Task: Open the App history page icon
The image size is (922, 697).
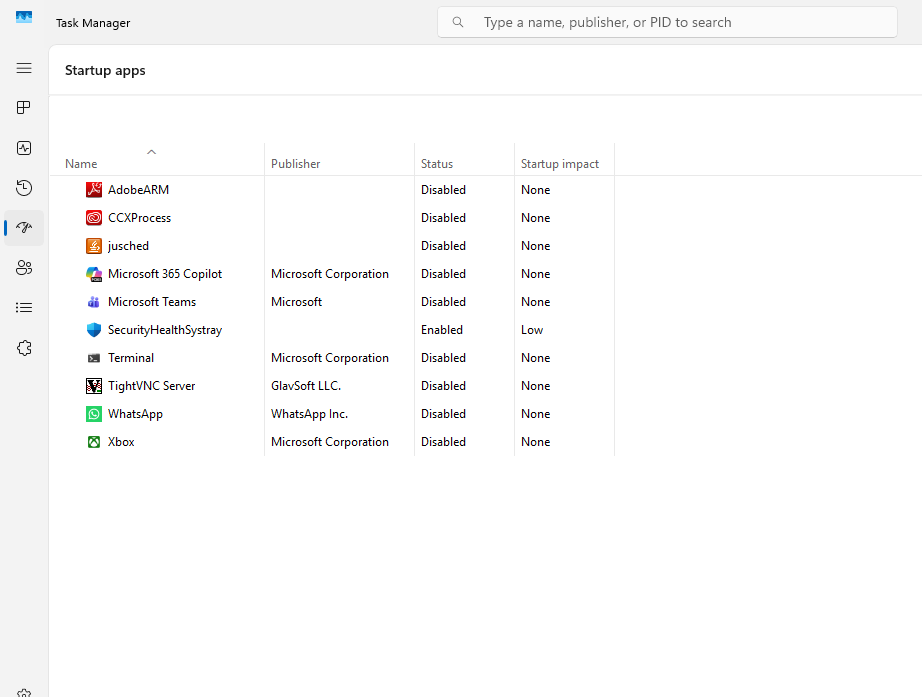Action: (24, 188)
